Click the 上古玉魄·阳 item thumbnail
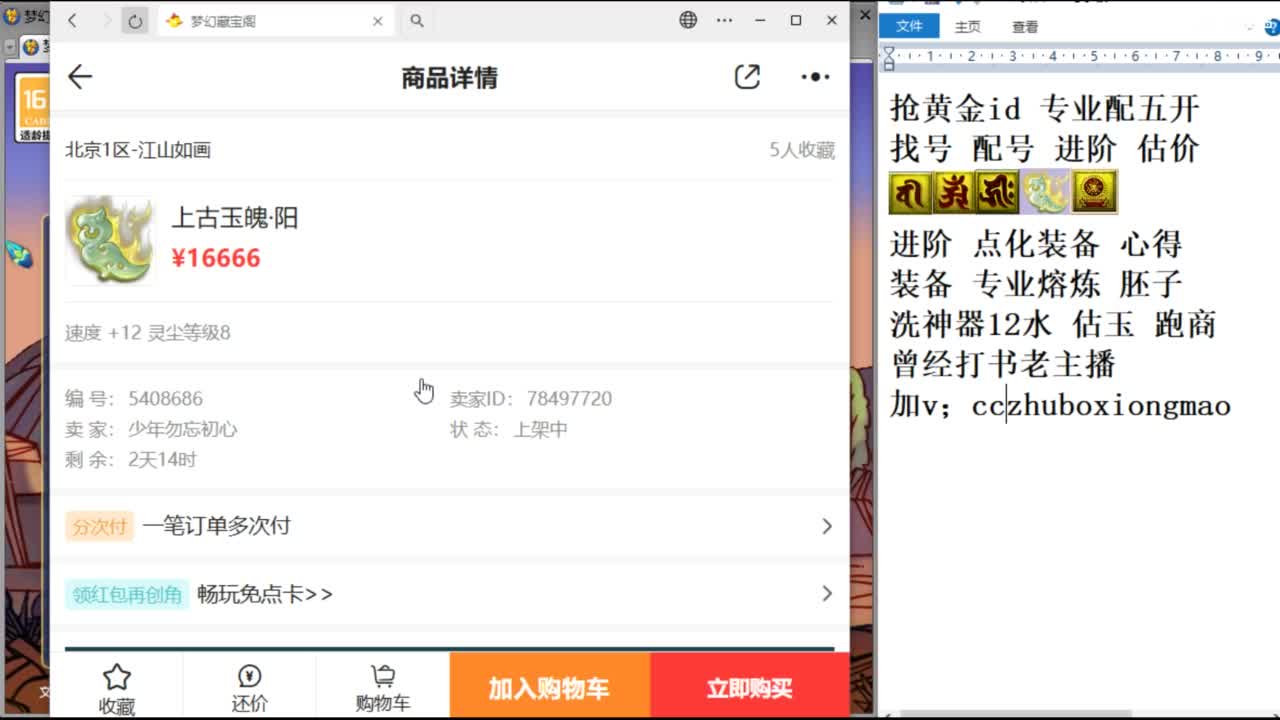Screen dimensions: 1280x720 pyautogui.click(x=110, y=240)
